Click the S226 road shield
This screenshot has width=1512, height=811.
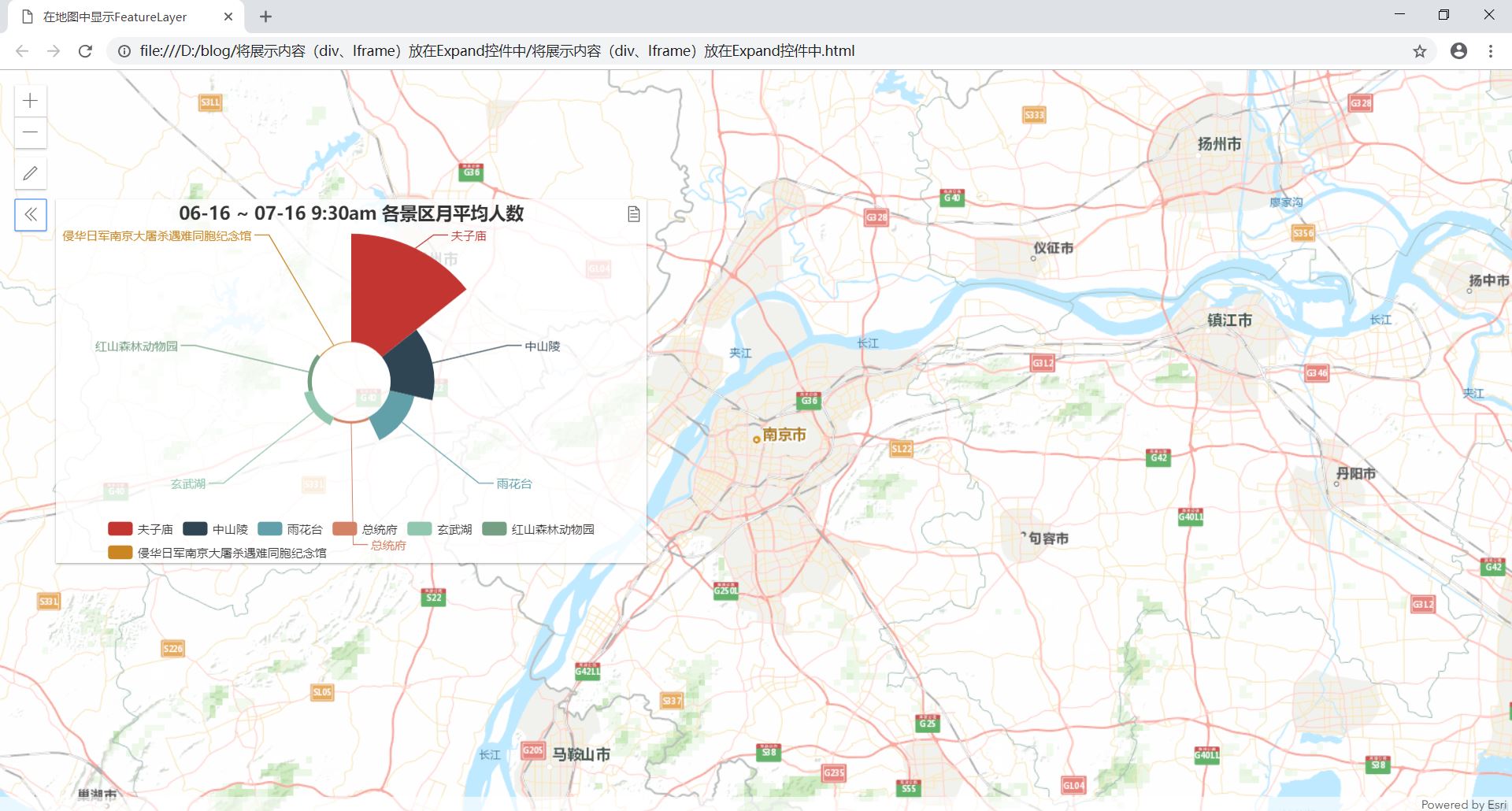point(172,649)
